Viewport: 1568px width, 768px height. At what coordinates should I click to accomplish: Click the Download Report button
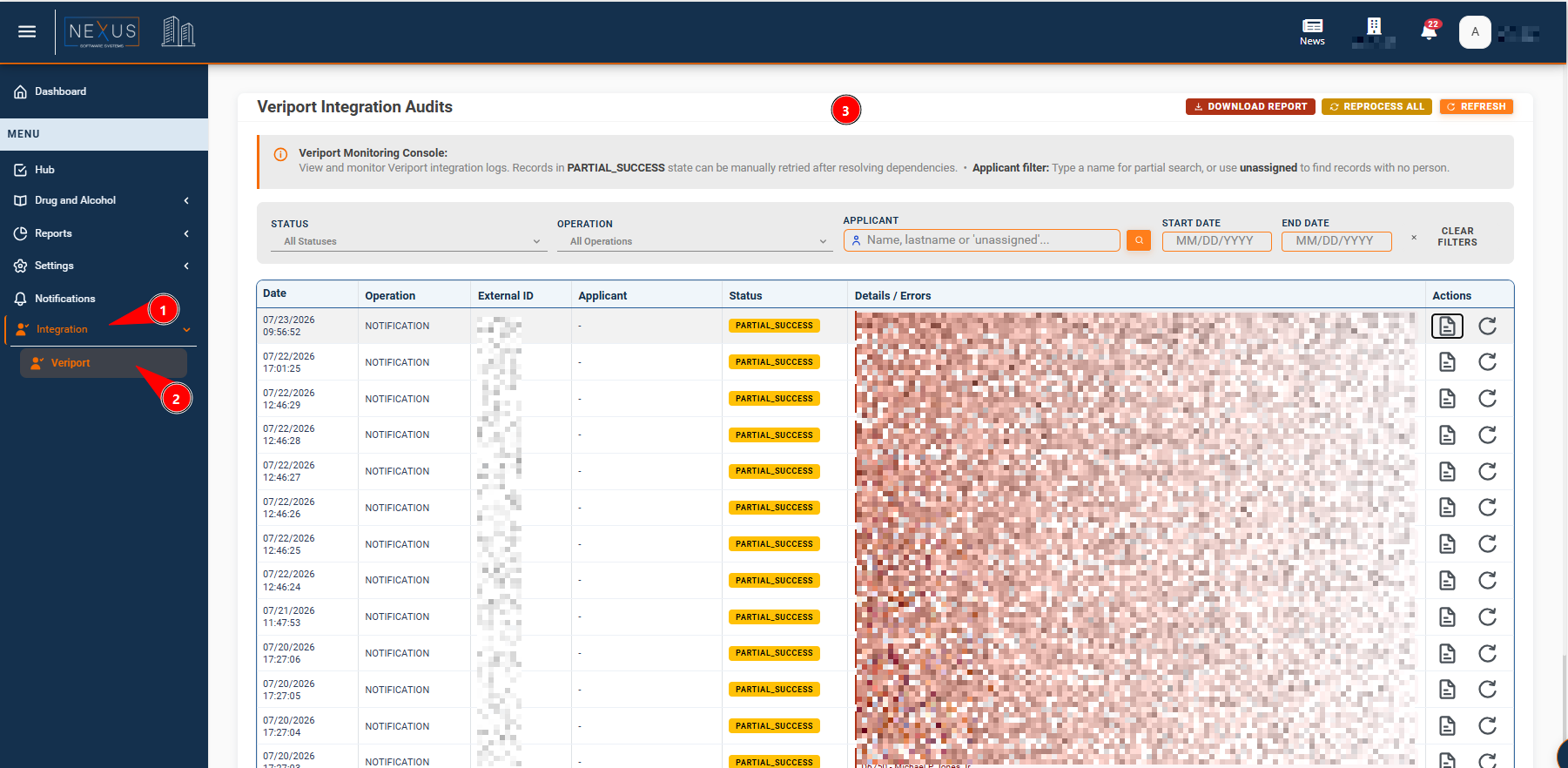(x=1250, y=106)
